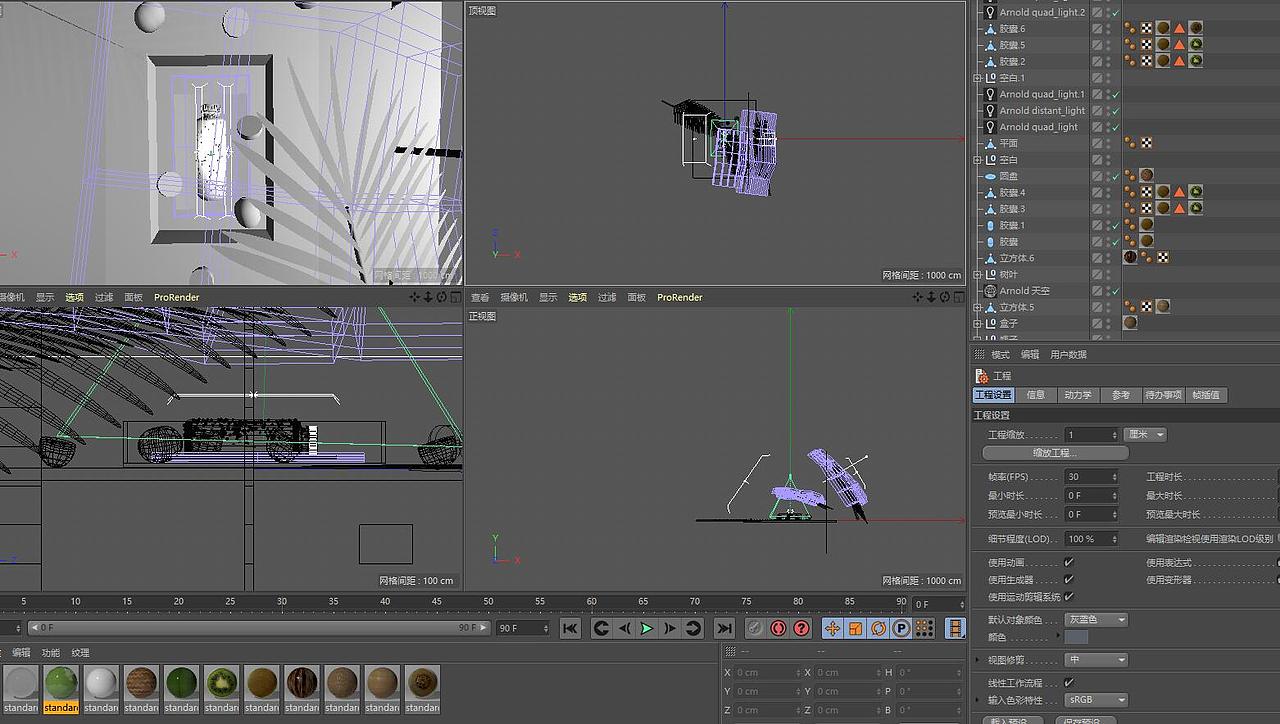
Task: Expand the 树叶 object in the object manager
Action: click(977, 274)
